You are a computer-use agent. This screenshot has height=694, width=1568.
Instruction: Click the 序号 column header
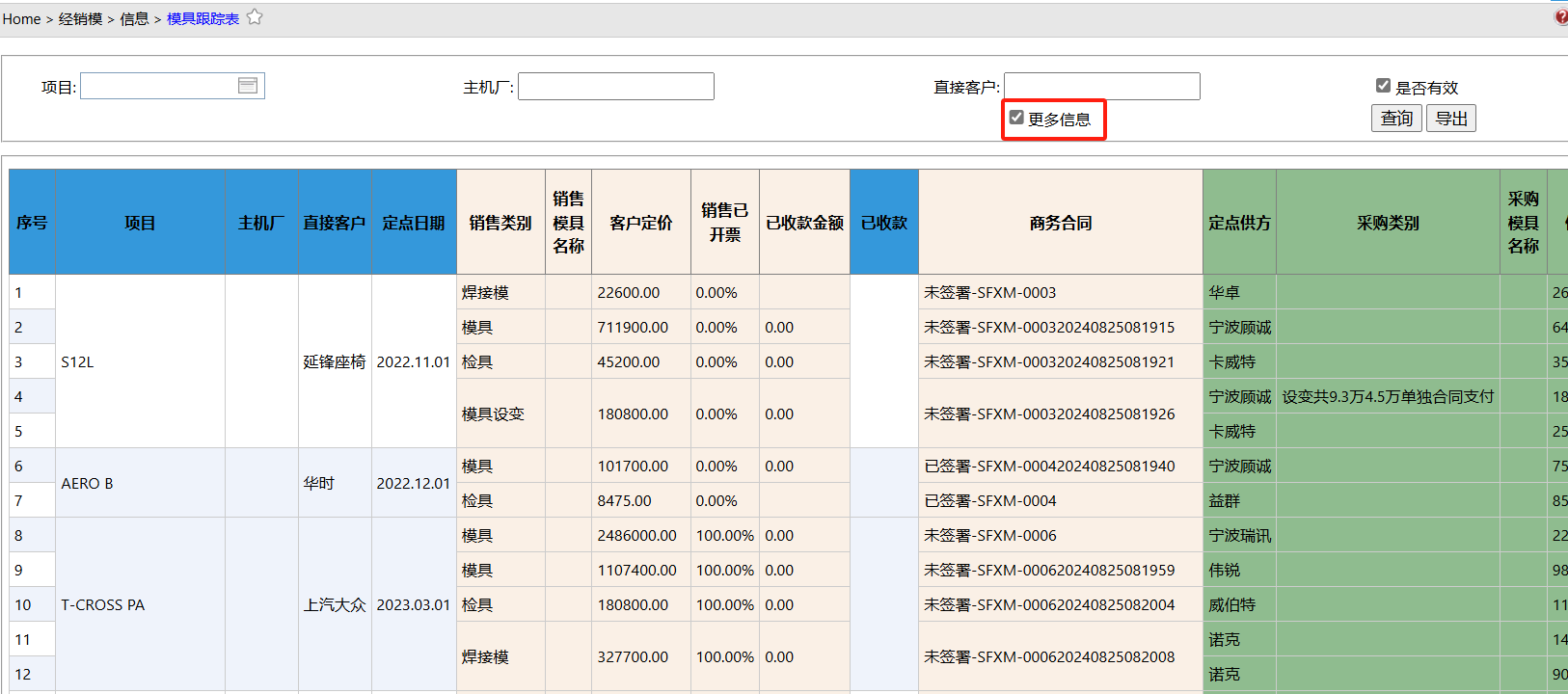(32, 223)
